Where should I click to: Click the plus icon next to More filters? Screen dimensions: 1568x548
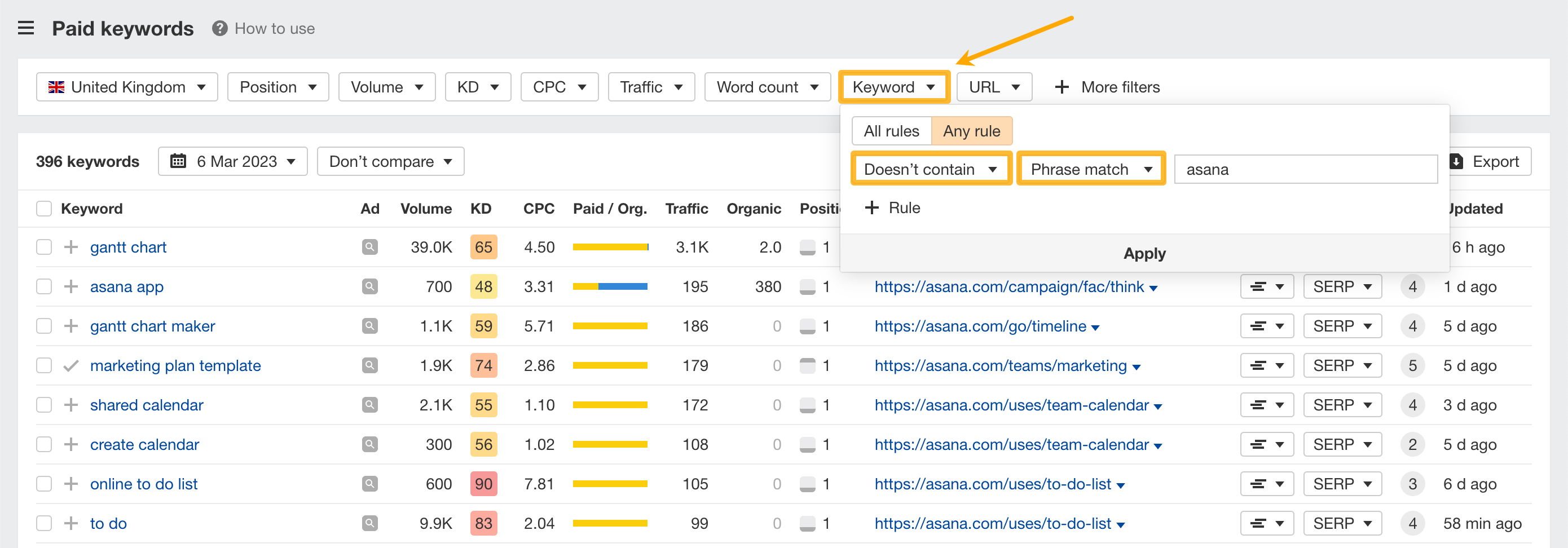pyautogui.click(x=1062, y=87)
